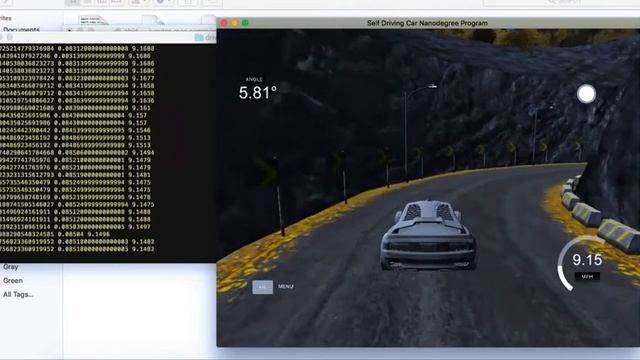640x360 pixels.
Task: Click the blue folder icon in the terminal title bar
Action: [x=199, y=38]
